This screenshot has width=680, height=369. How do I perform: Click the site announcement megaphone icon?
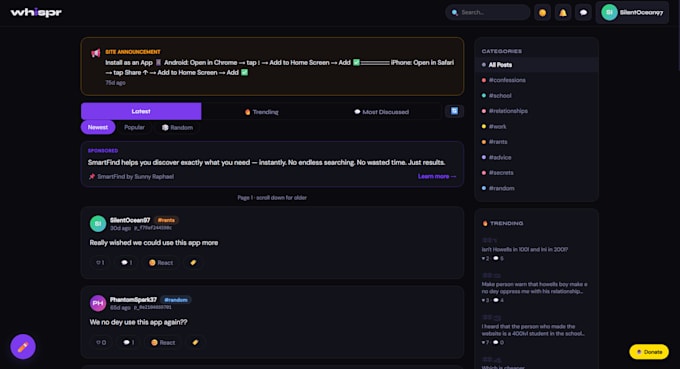tap(96, 53)
